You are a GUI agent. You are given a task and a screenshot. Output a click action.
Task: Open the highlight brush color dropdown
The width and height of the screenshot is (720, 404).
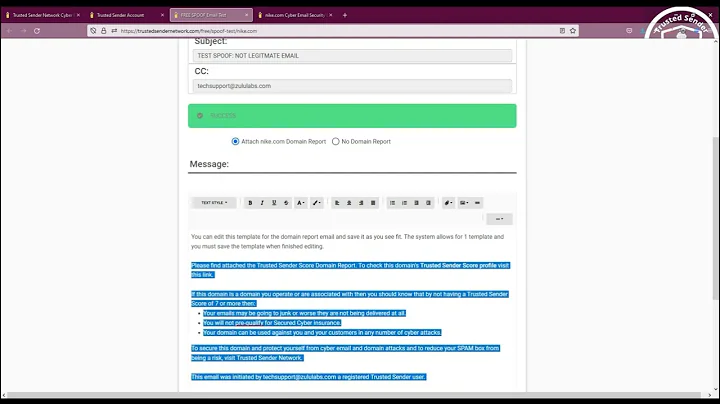[316, 203]
